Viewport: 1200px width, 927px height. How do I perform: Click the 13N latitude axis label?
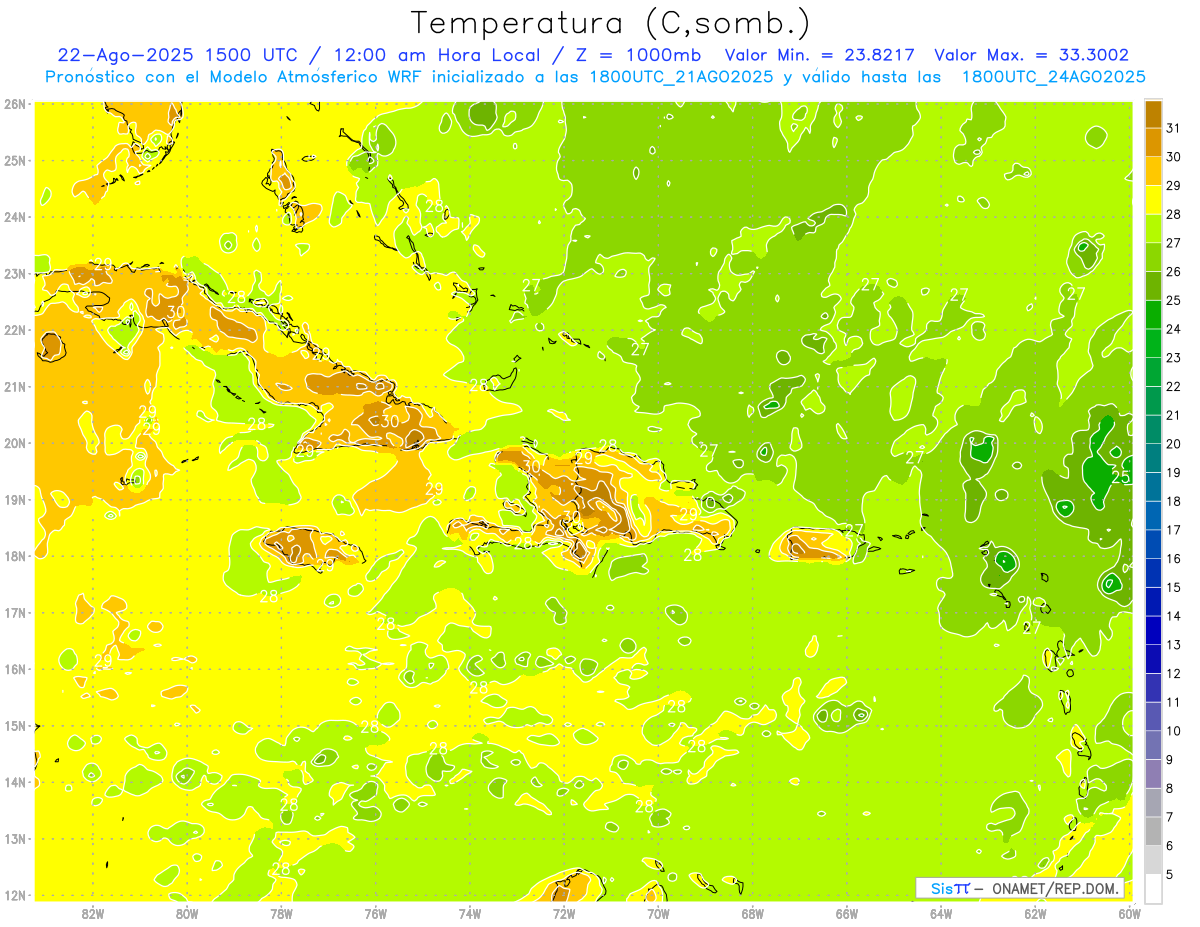[15, 838]
